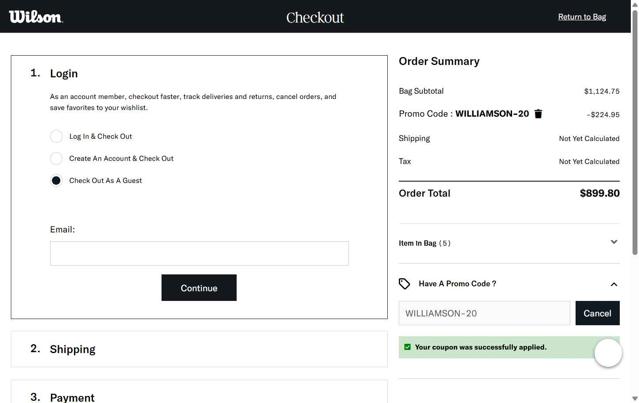Collapse the Have A Promo Code section

(x=614, y=284)
